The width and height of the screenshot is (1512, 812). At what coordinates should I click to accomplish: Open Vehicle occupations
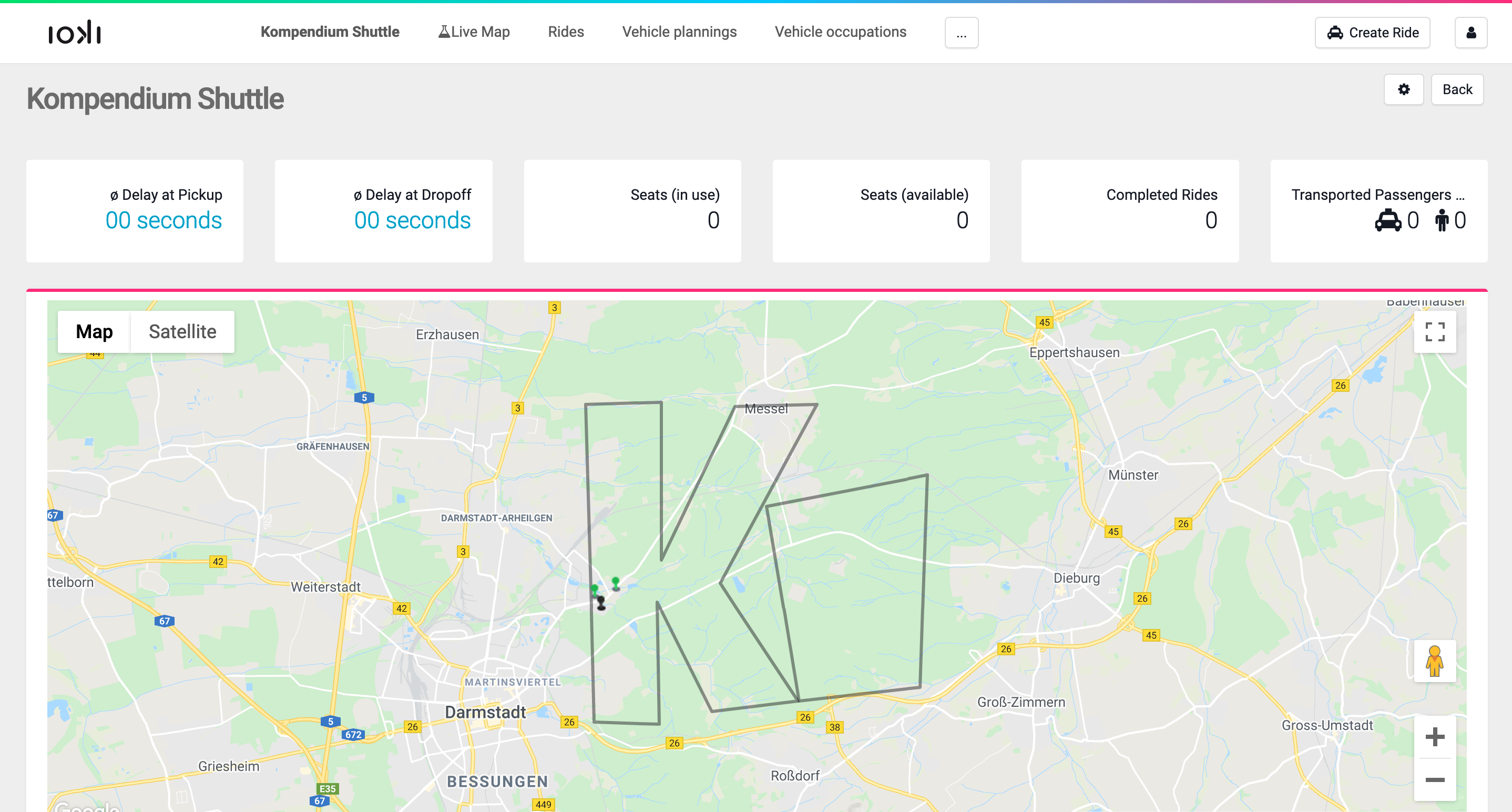[x=841, y=32]
